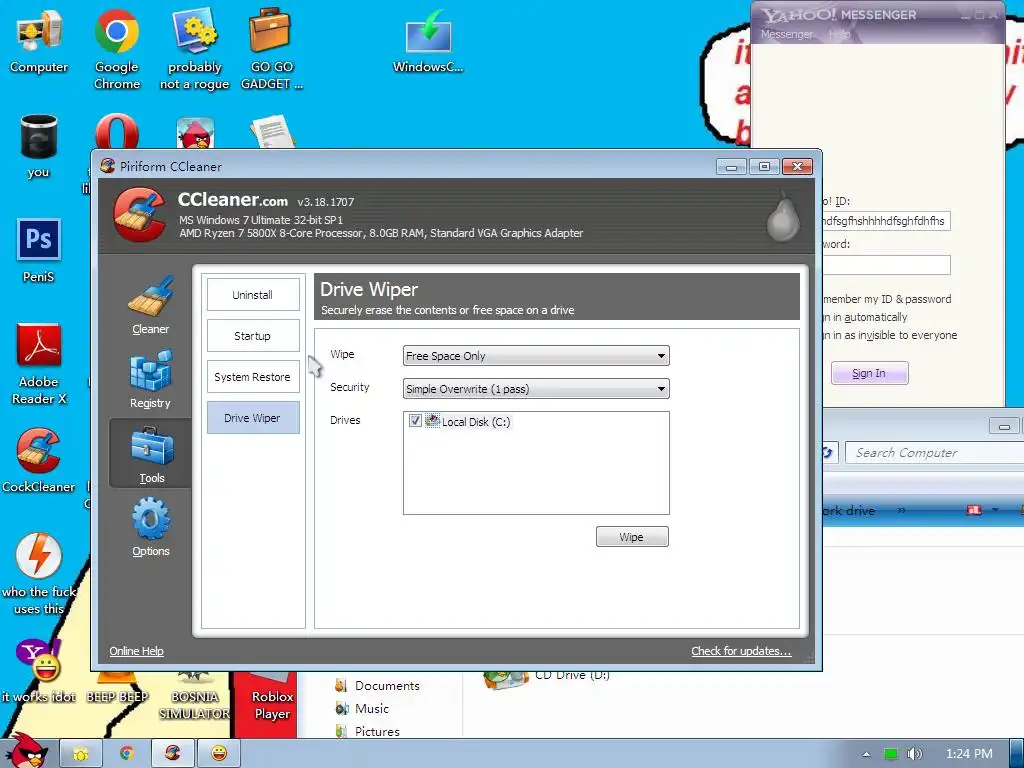The image size is (1024, 768).
Task: Open the Options gear section
Action: [x=151, y=527]
